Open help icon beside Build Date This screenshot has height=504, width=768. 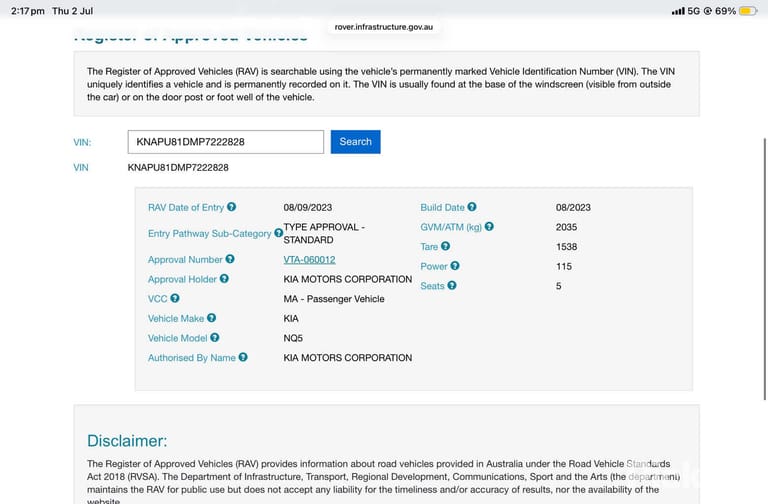(x=472, y=207)
